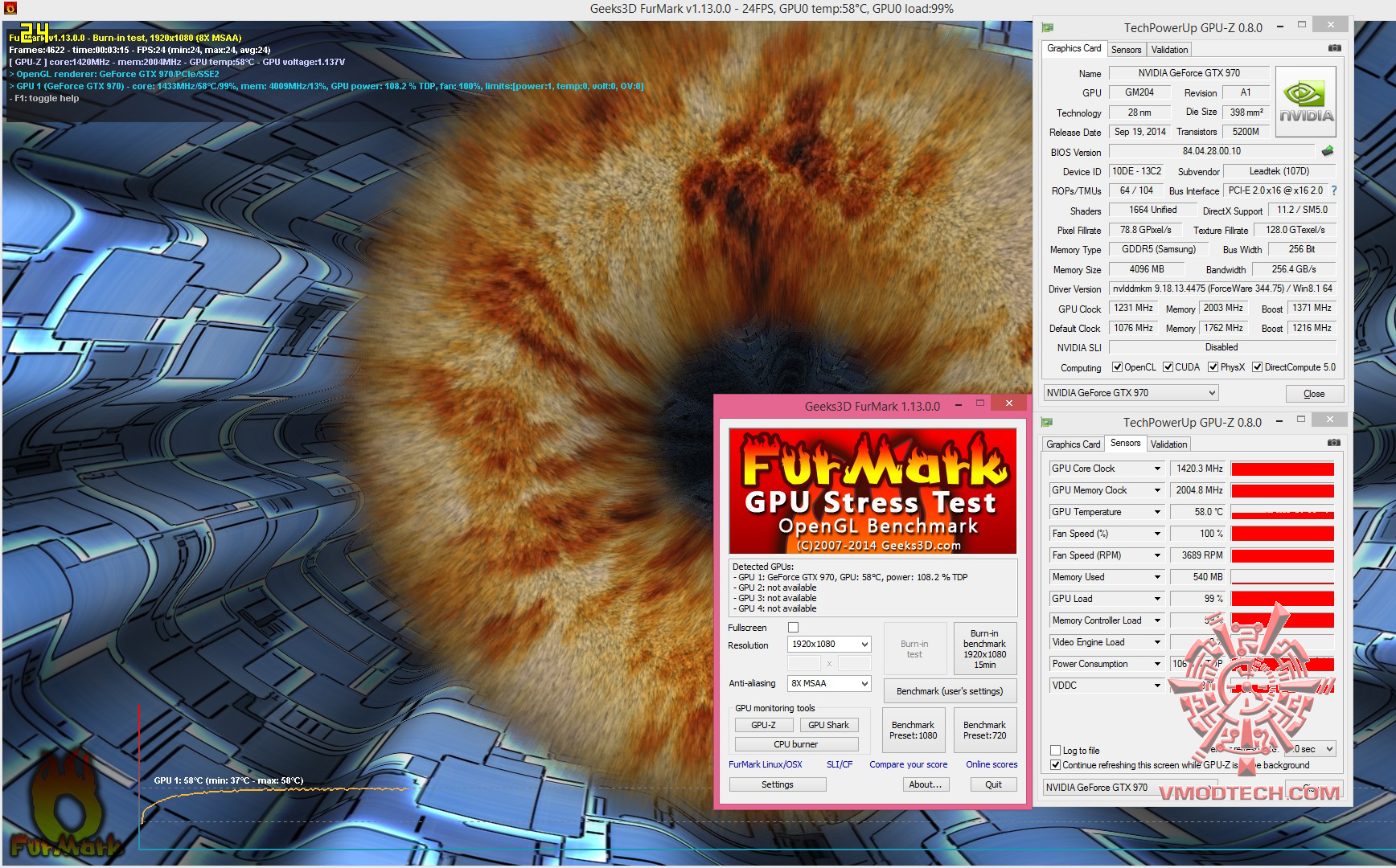
Task: Switch to Validation tab in top GPU-Z window
Action: click(1169, 50)
